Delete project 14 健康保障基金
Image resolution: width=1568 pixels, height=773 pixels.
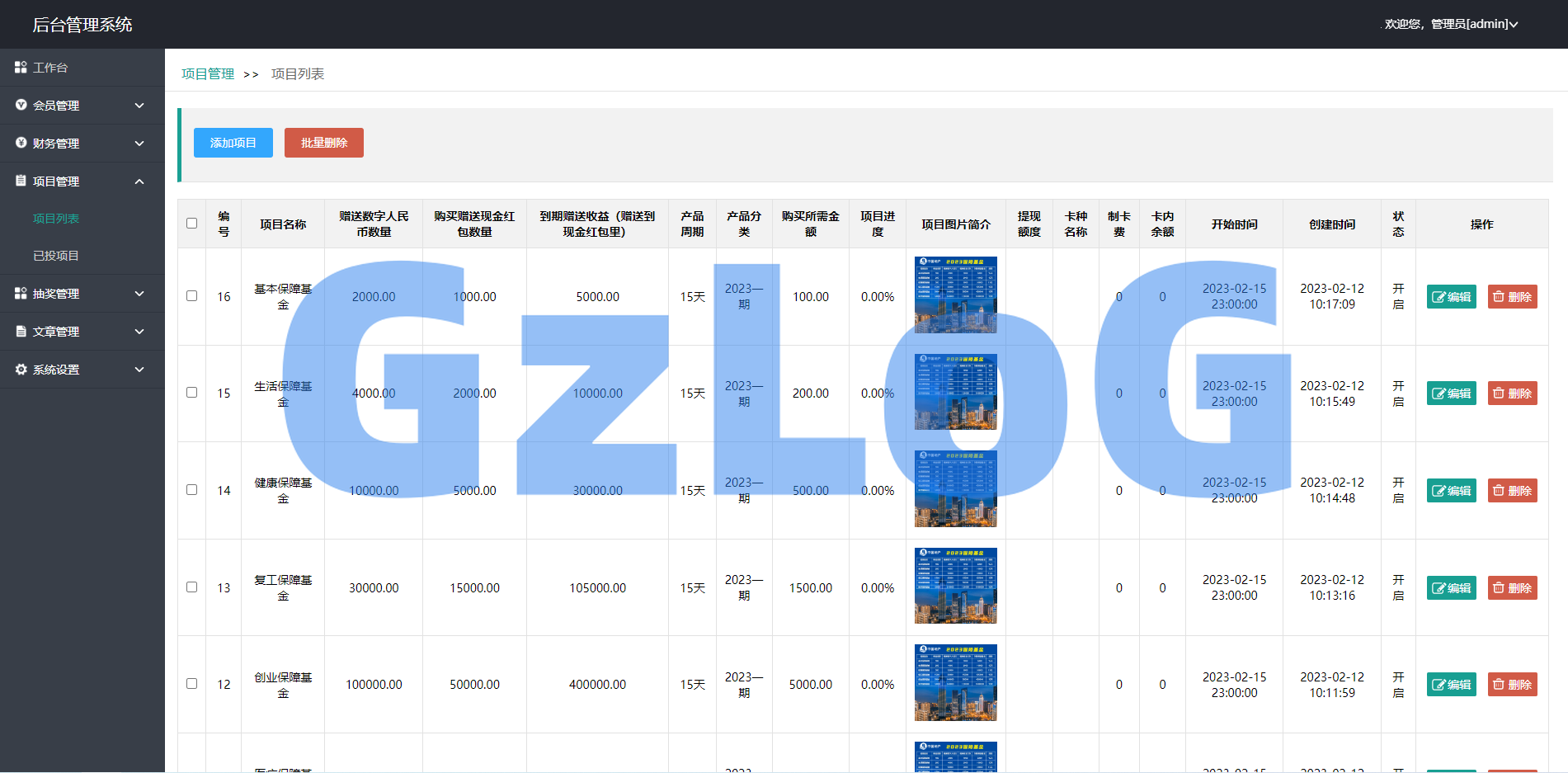pyautogui.click(x=1513, y=491)
